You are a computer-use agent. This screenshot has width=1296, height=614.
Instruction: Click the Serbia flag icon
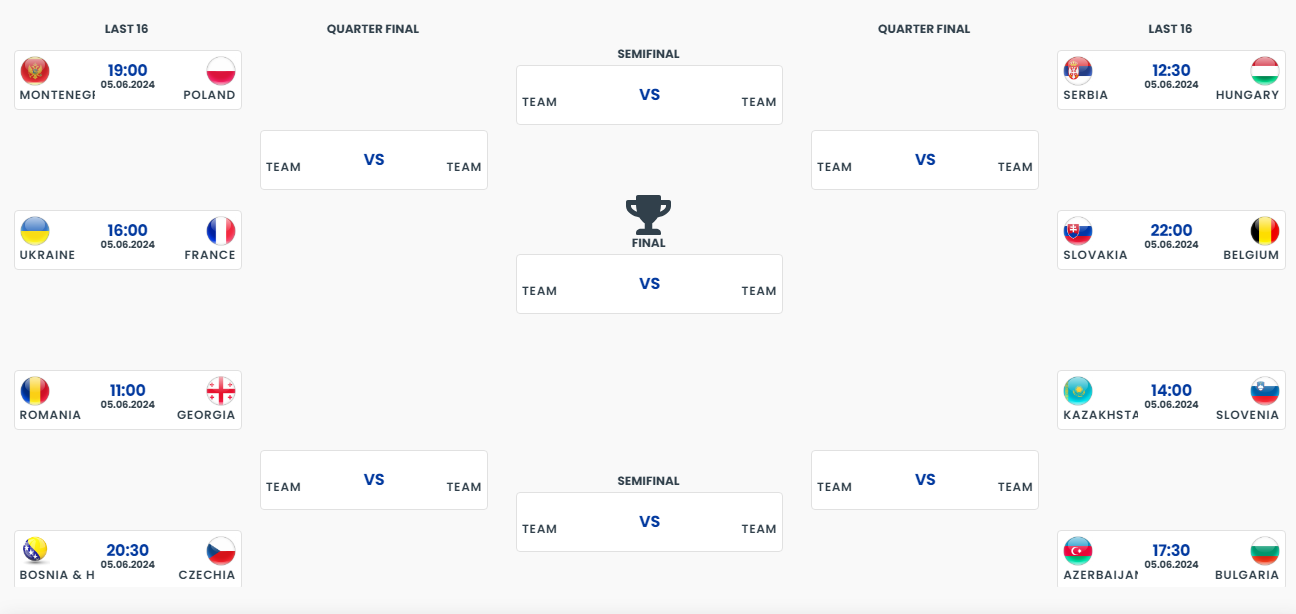[1078, 71]
